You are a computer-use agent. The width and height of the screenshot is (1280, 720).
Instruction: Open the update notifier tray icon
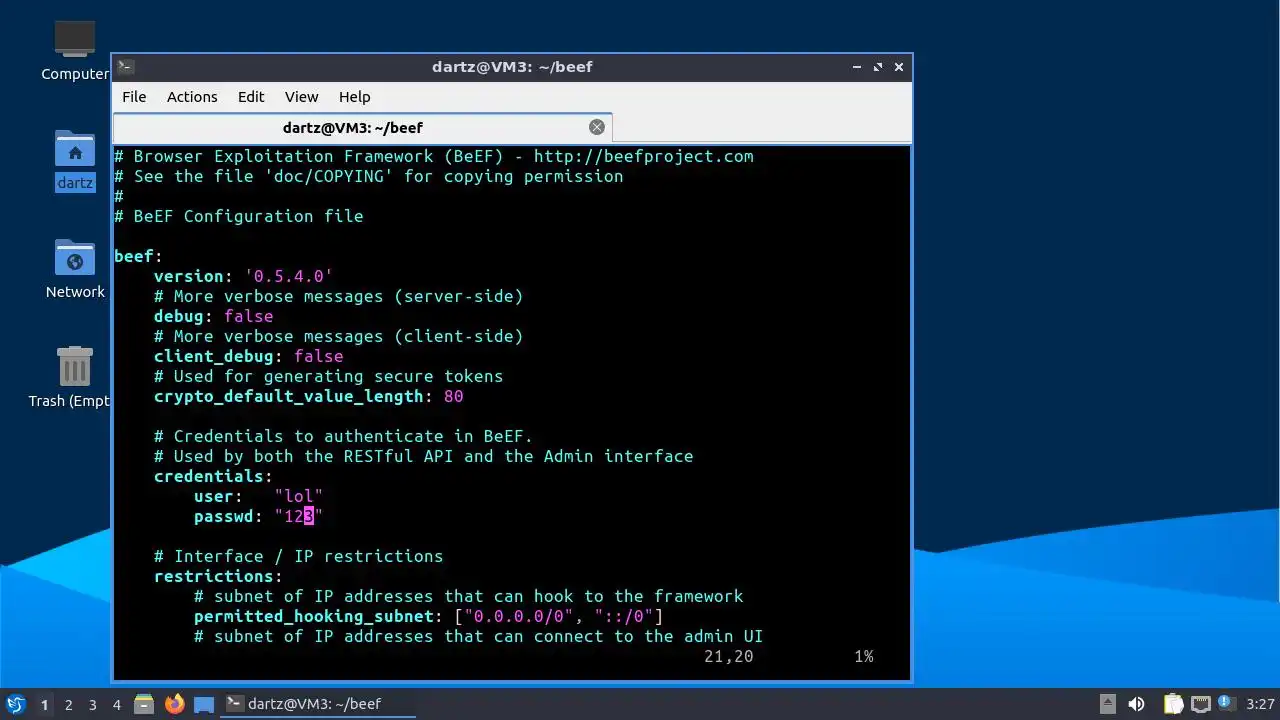tap(1226, 704)
